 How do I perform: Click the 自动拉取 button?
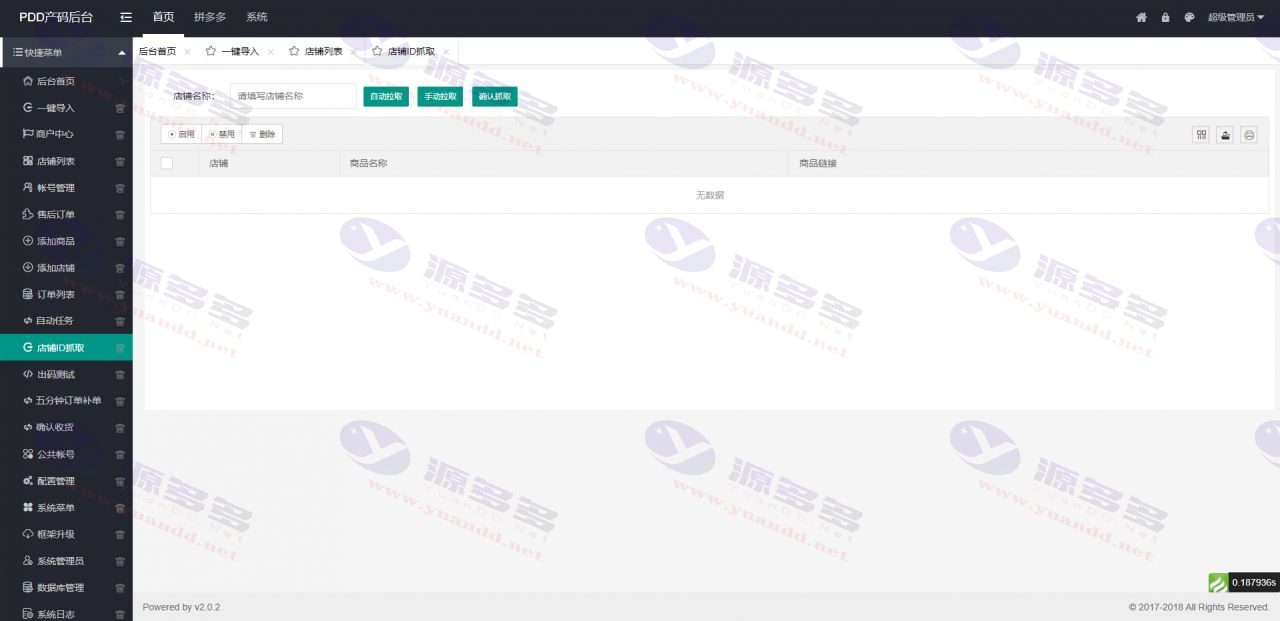386,97
